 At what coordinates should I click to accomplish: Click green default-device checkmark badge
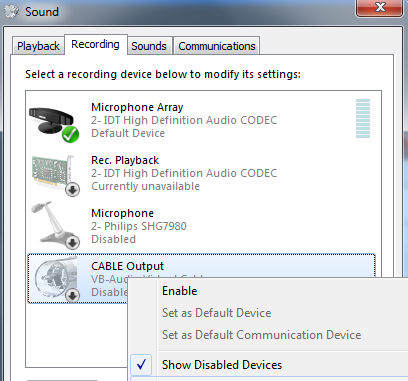coord(70,135)
